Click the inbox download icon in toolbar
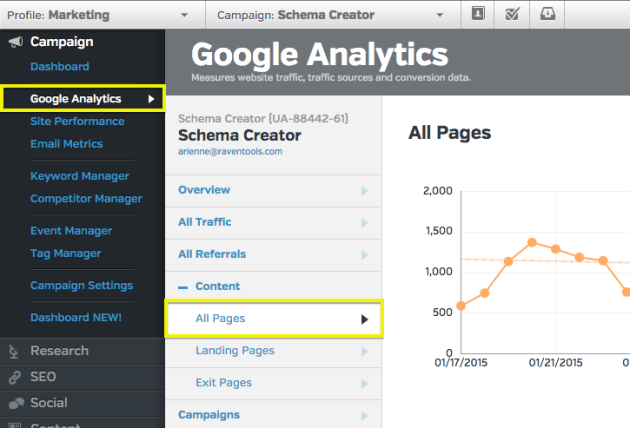This screenshot has width=630, height=428. [547, 14]
